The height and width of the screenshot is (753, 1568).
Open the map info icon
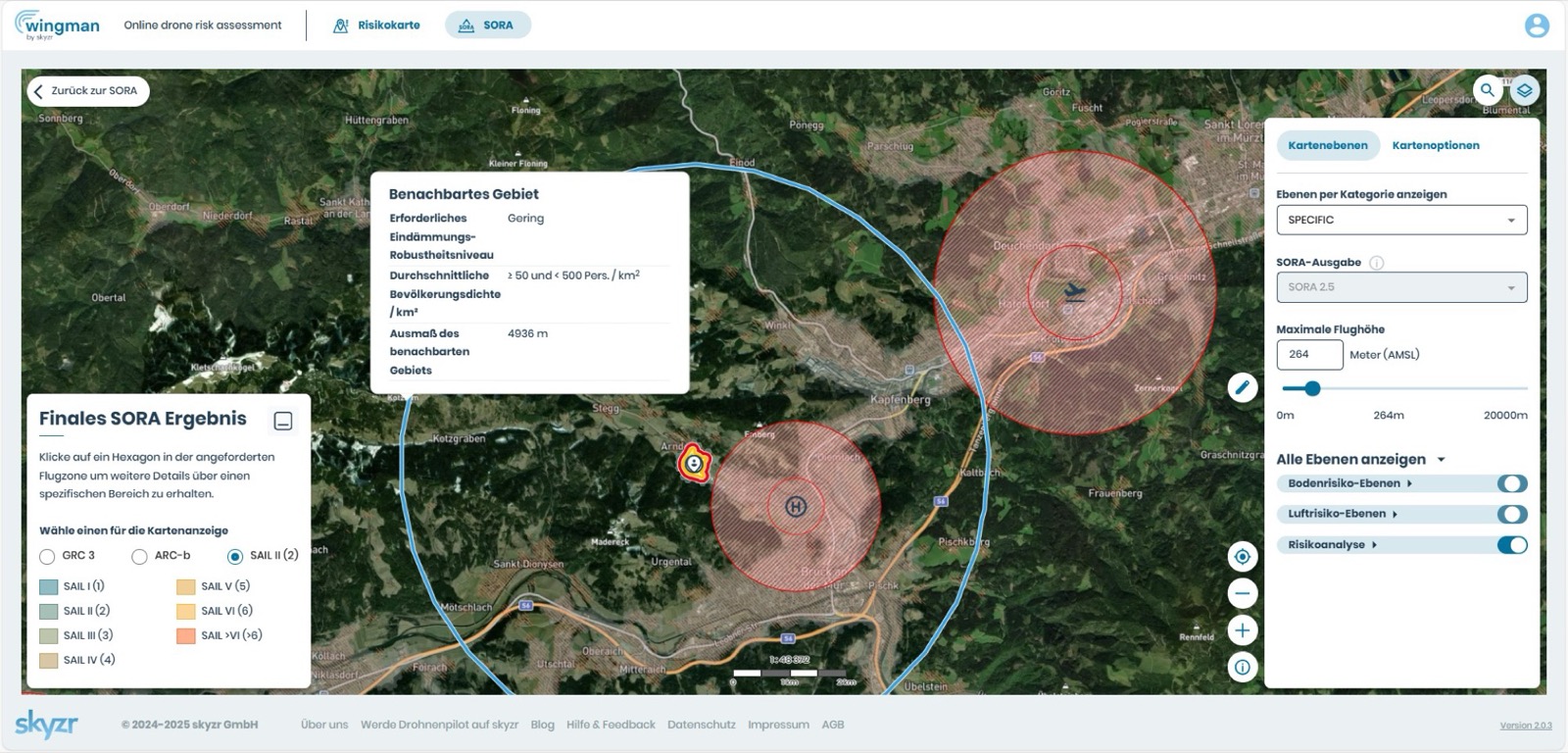click(x=1242, y=668)
